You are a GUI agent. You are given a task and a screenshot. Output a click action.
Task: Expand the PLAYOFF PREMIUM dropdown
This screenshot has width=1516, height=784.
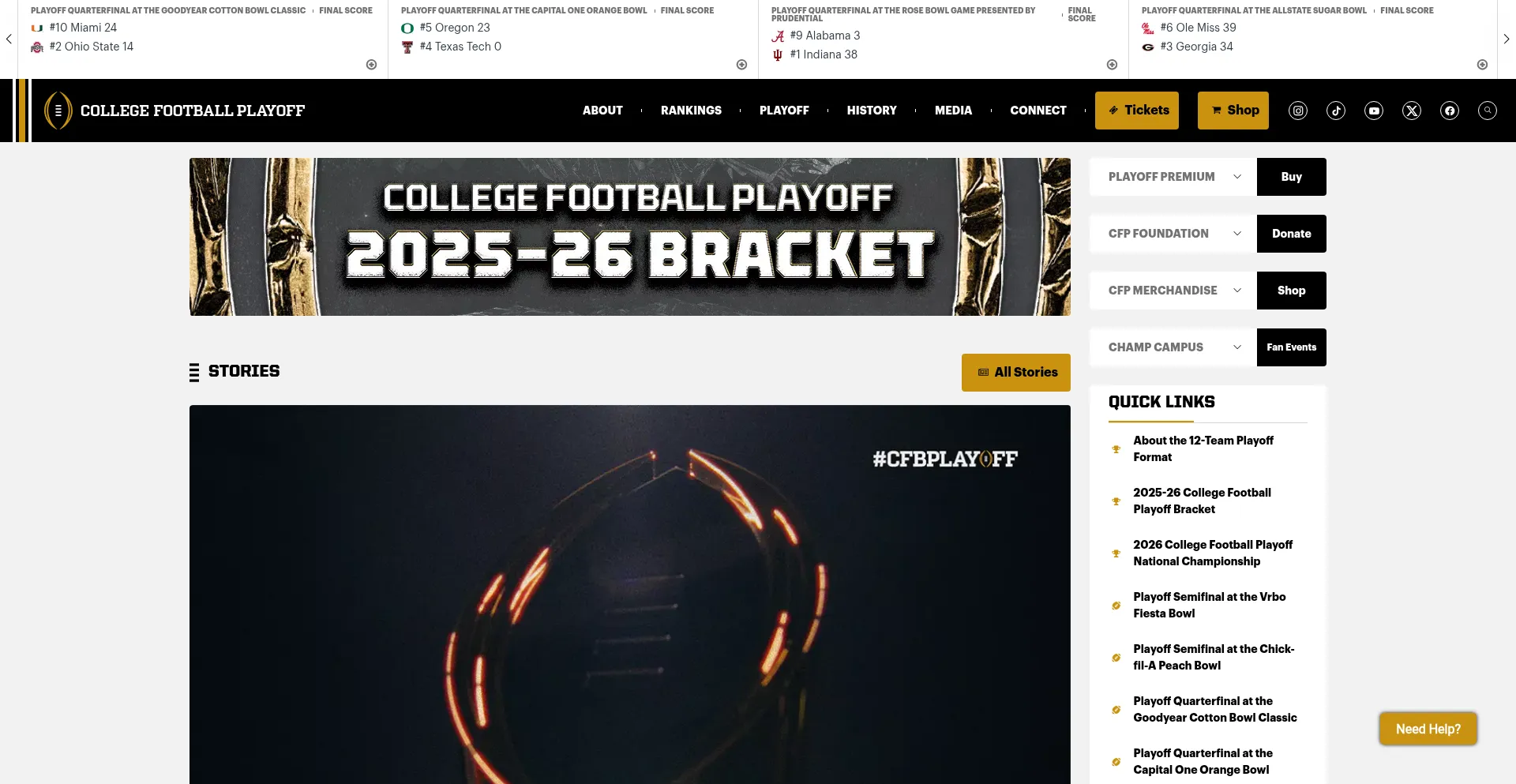pyautogui.click(x=1237, y=176)
